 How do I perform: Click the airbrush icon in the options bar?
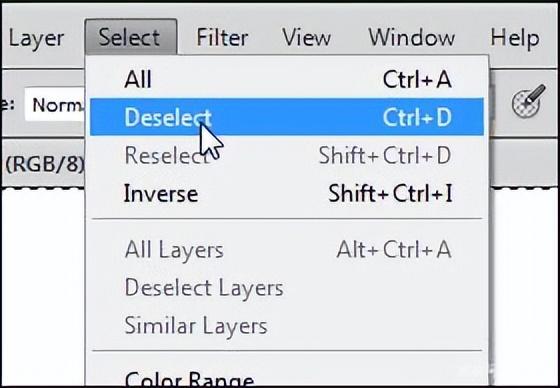(529, 101)
